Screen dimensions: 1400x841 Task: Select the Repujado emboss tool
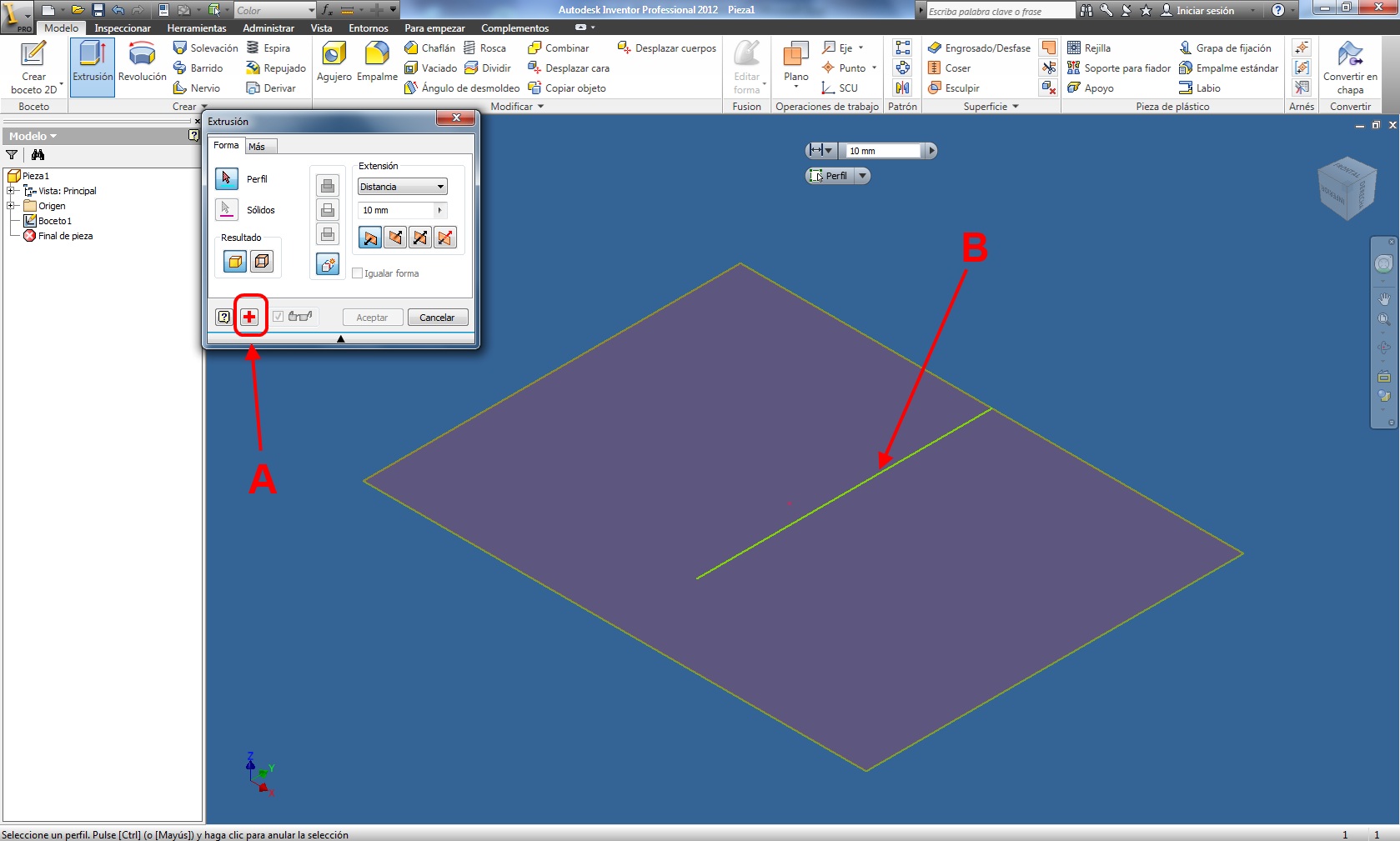click(x=276, y=68)
